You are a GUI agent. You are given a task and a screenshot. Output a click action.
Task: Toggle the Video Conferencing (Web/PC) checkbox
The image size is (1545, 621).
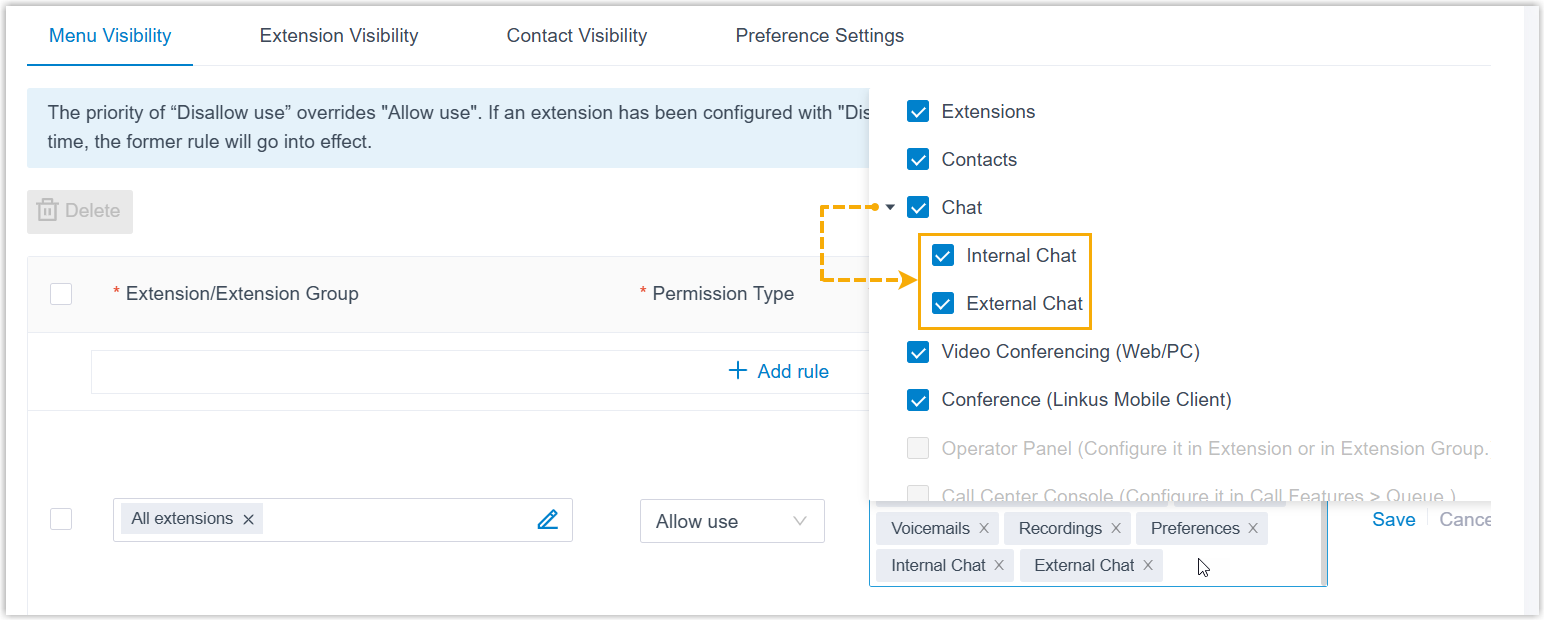point(918,352)
